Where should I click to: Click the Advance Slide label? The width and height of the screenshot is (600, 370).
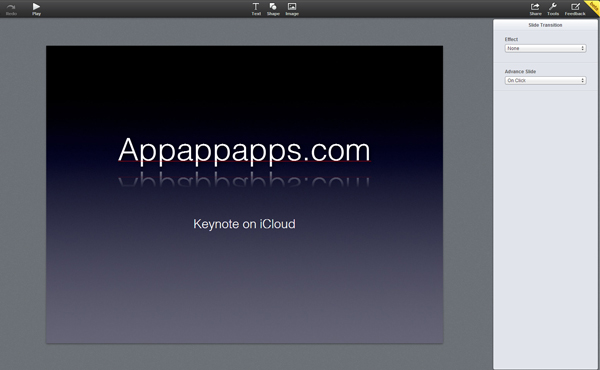(520, 72)
